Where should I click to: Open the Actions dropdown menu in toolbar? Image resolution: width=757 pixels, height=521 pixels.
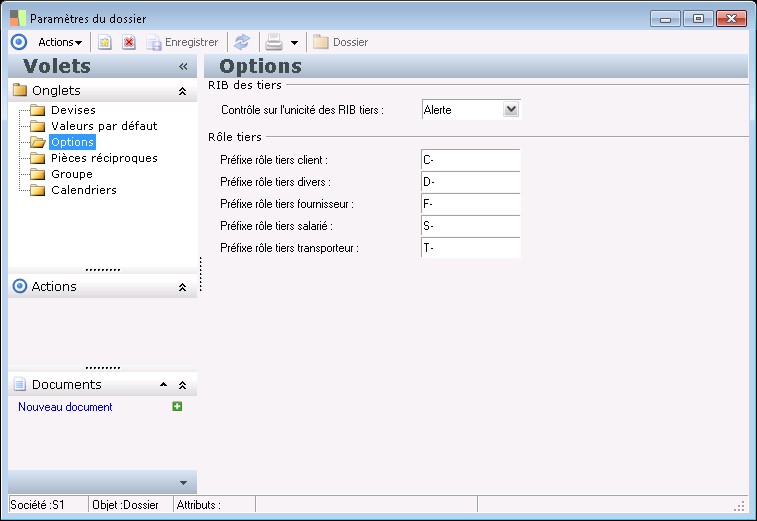coord(59,42)
